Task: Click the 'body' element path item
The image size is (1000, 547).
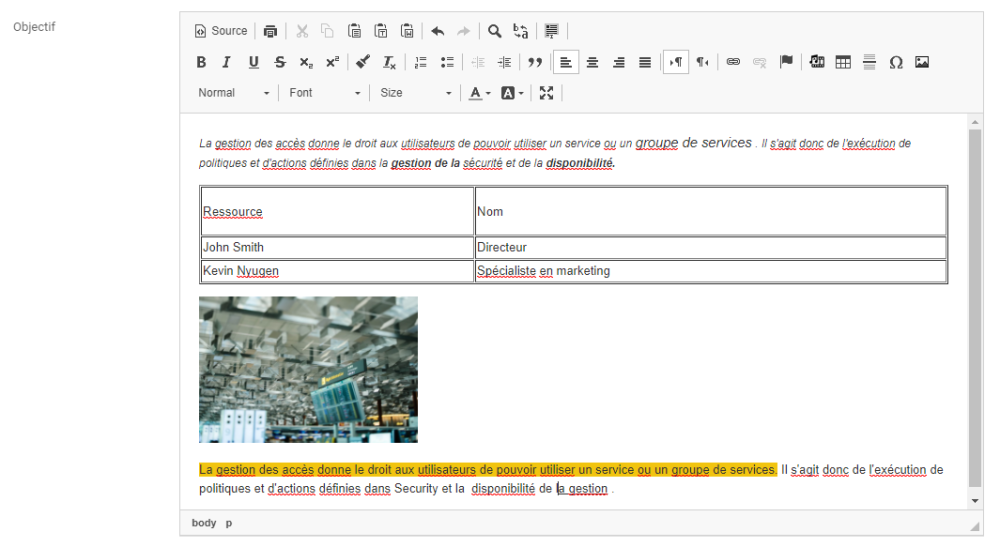Action: [204, 523]
